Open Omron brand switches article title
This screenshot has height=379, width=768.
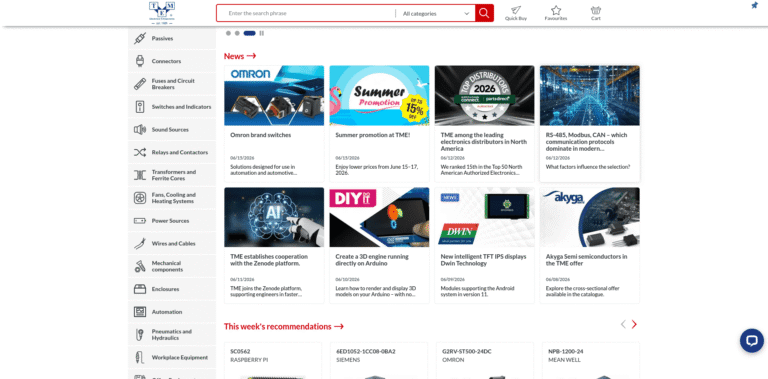tap(261, 135)
